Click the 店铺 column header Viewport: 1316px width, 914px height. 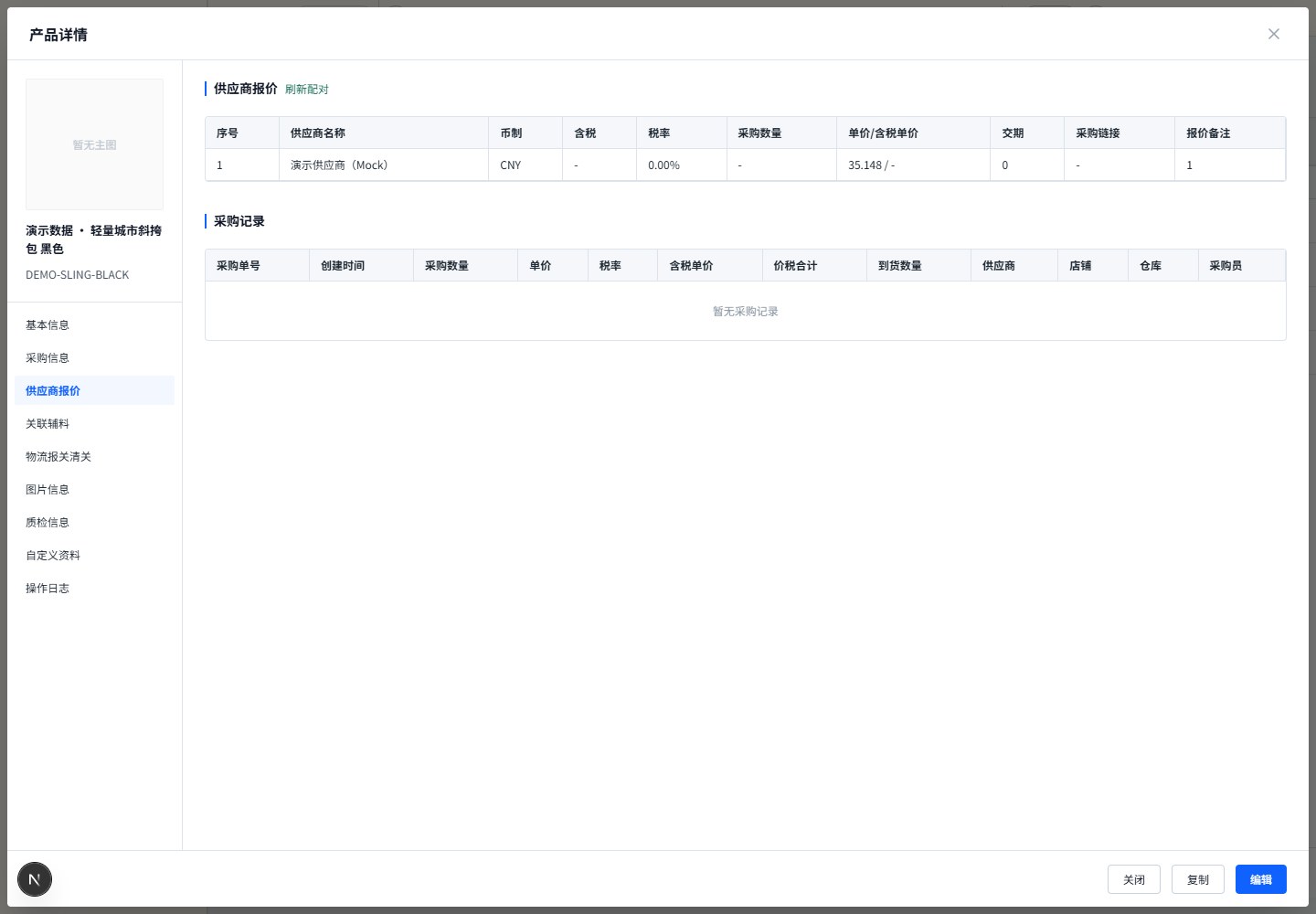click(1093, 266)
